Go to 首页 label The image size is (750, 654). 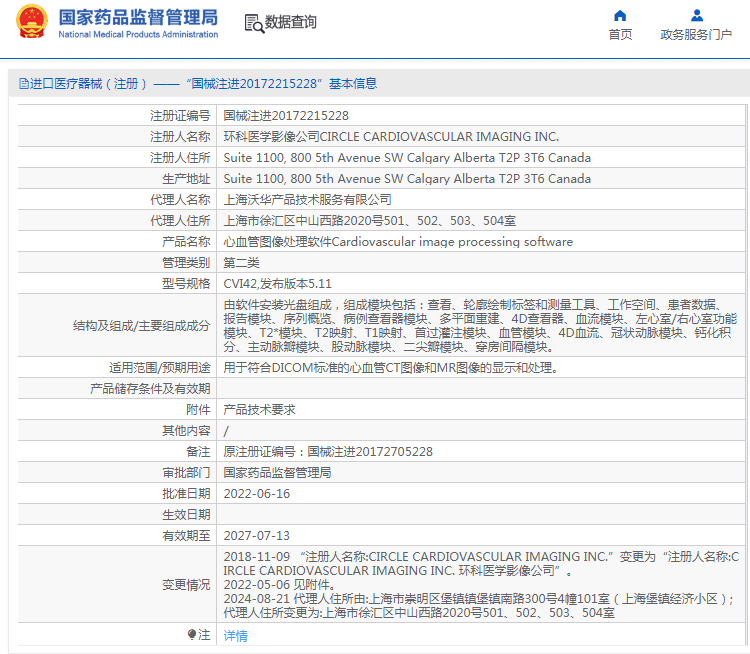tap(620, 34)
